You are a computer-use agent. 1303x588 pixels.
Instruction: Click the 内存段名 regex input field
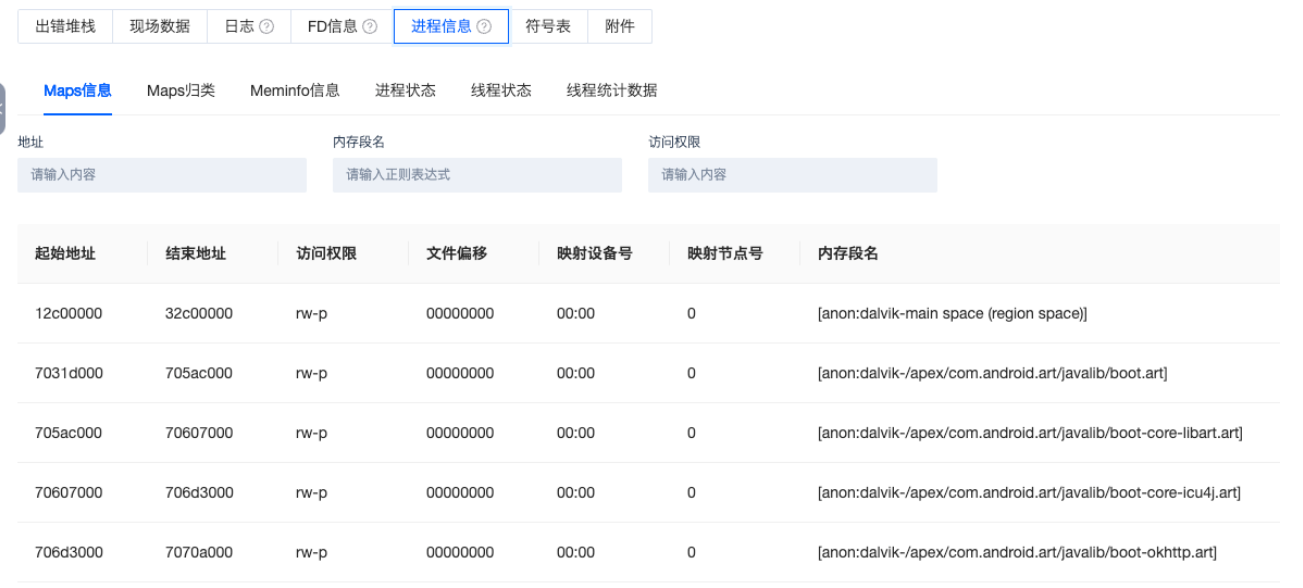point(477,175)
